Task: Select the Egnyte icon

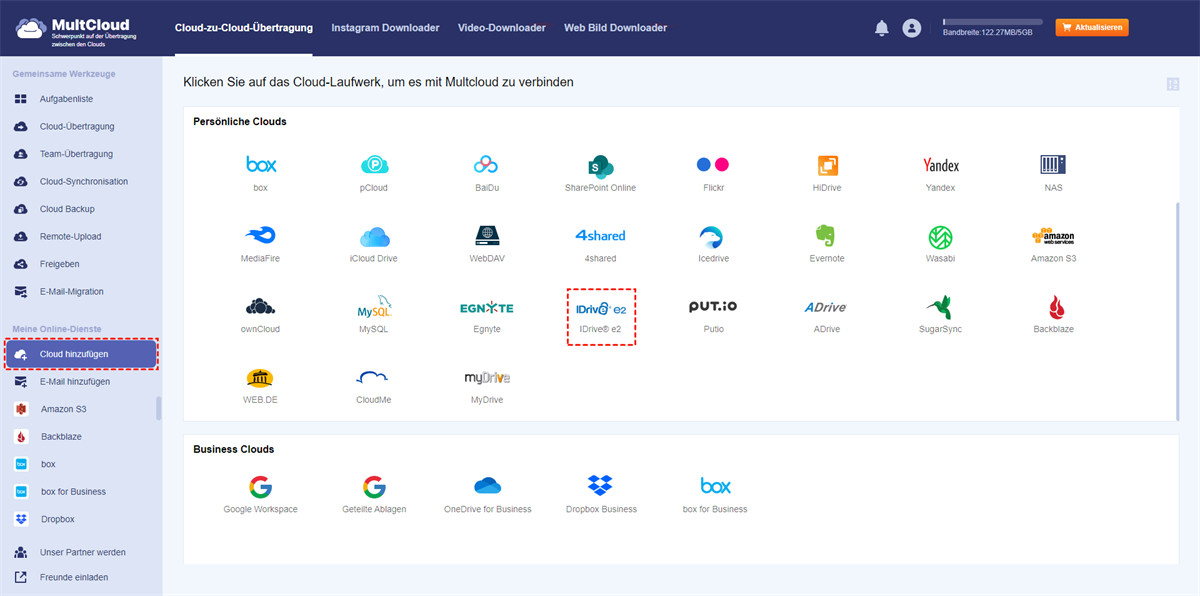Action: coord(487,307)
